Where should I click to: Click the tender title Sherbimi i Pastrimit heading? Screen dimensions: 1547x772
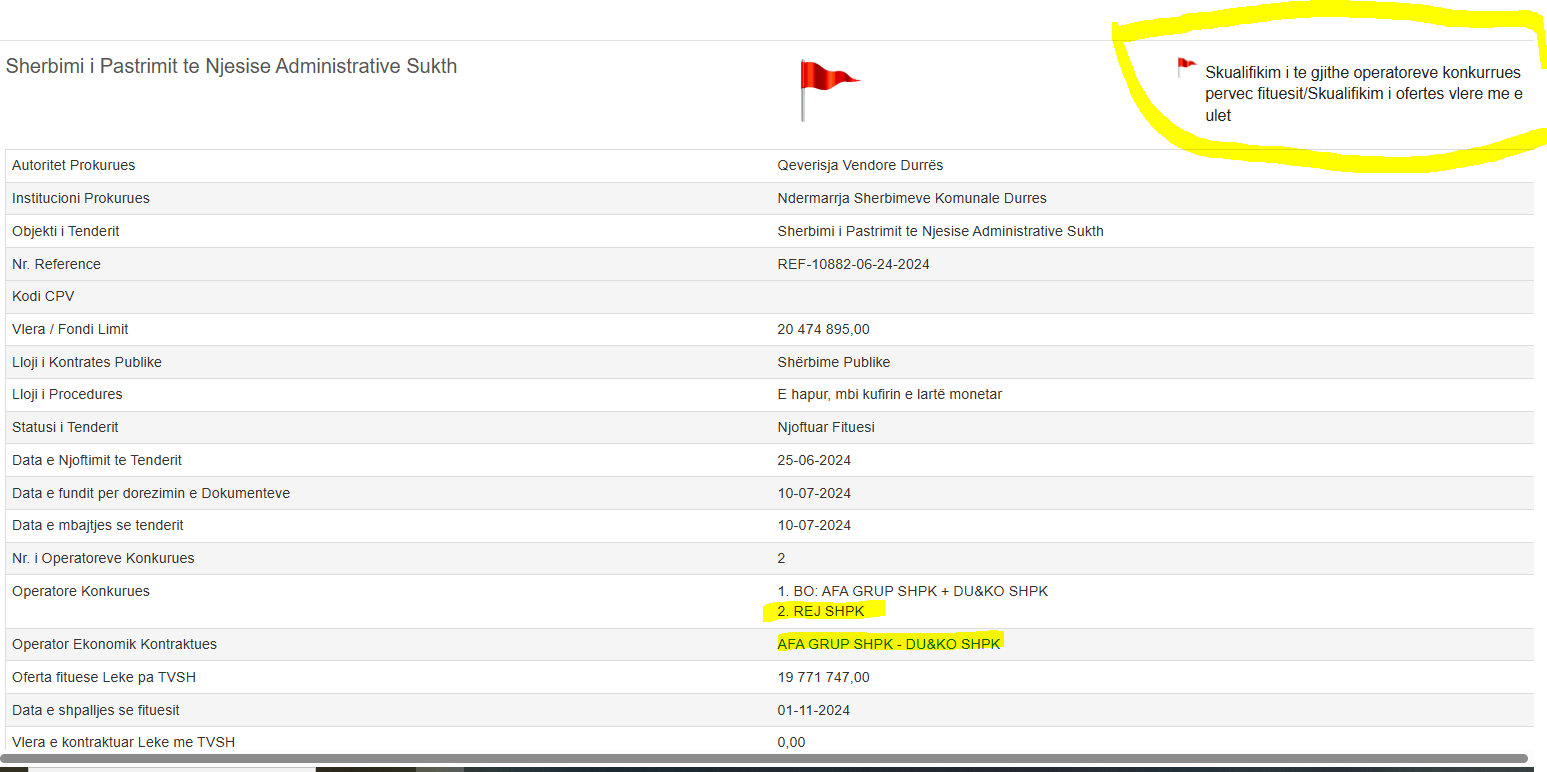pyautogui.click(x=231, y=67)
